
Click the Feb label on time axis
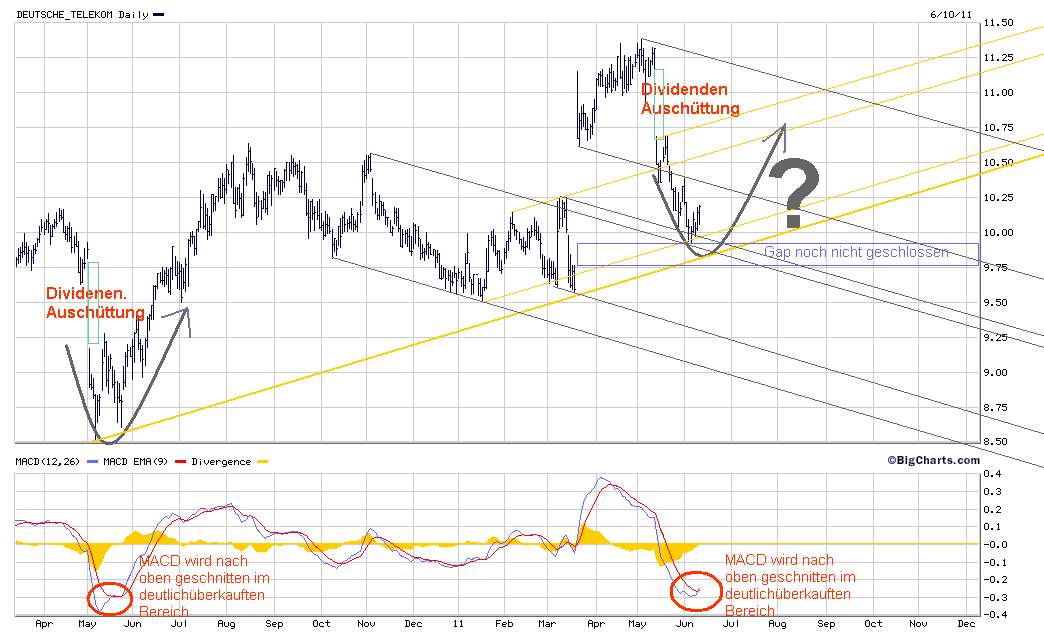tap(504, 624)
